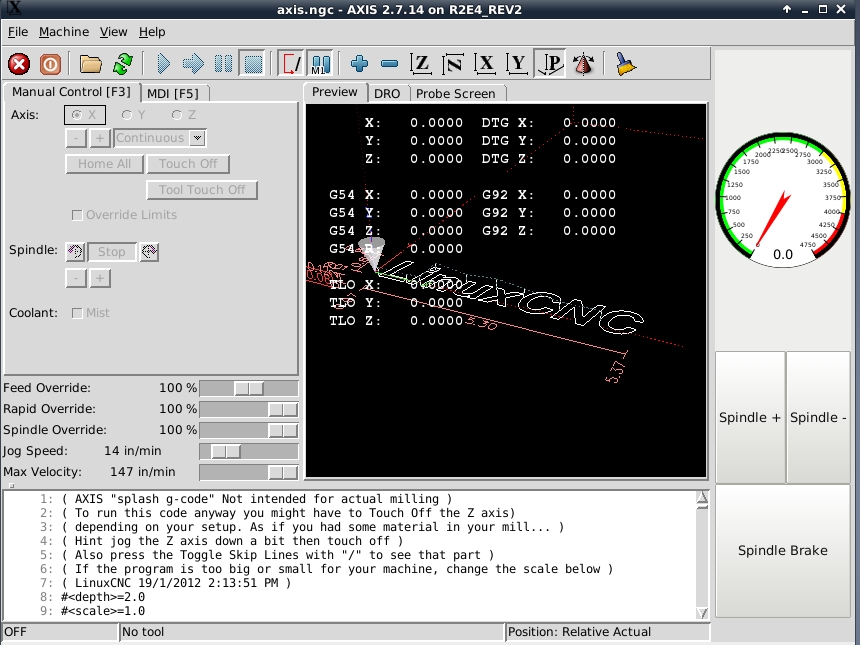Viewport: 860px width, 645px height.
Task: Switch to the MDI [F5] tab
Action: point(173,94)
